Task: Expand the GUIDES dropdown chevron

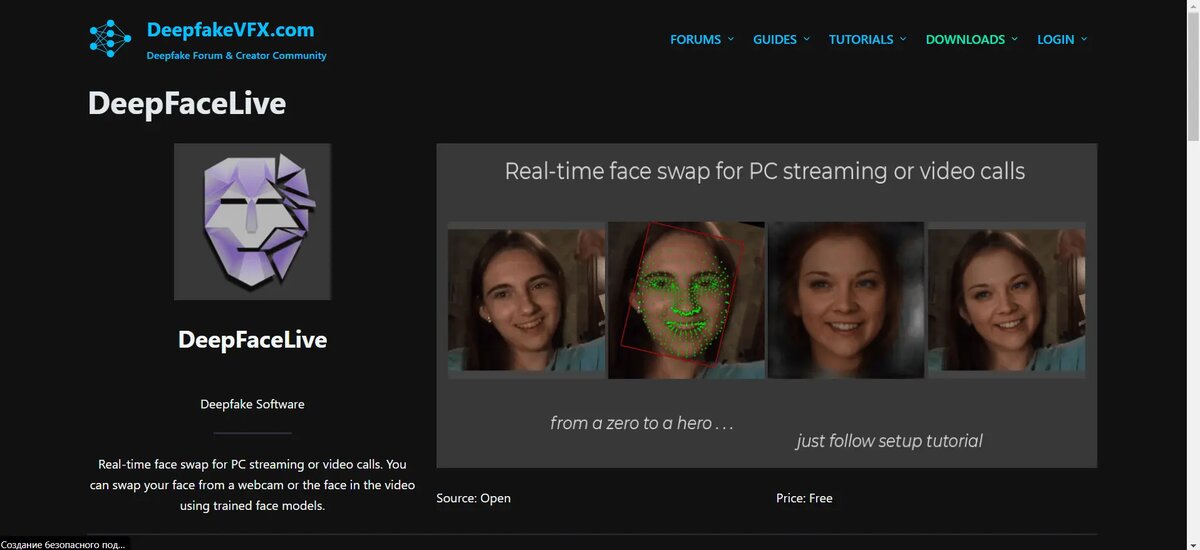Action: [806, 39]
